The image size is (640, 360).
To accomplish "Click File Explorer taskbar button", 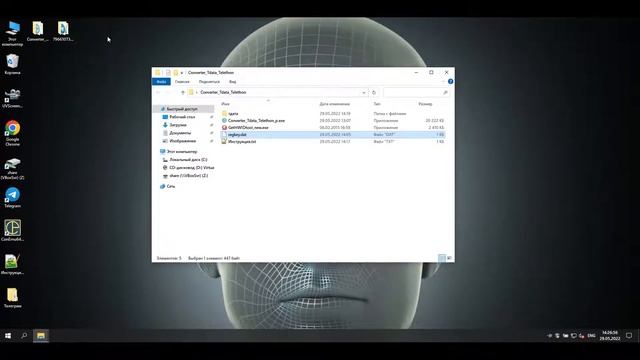I will tap(41, 336).
